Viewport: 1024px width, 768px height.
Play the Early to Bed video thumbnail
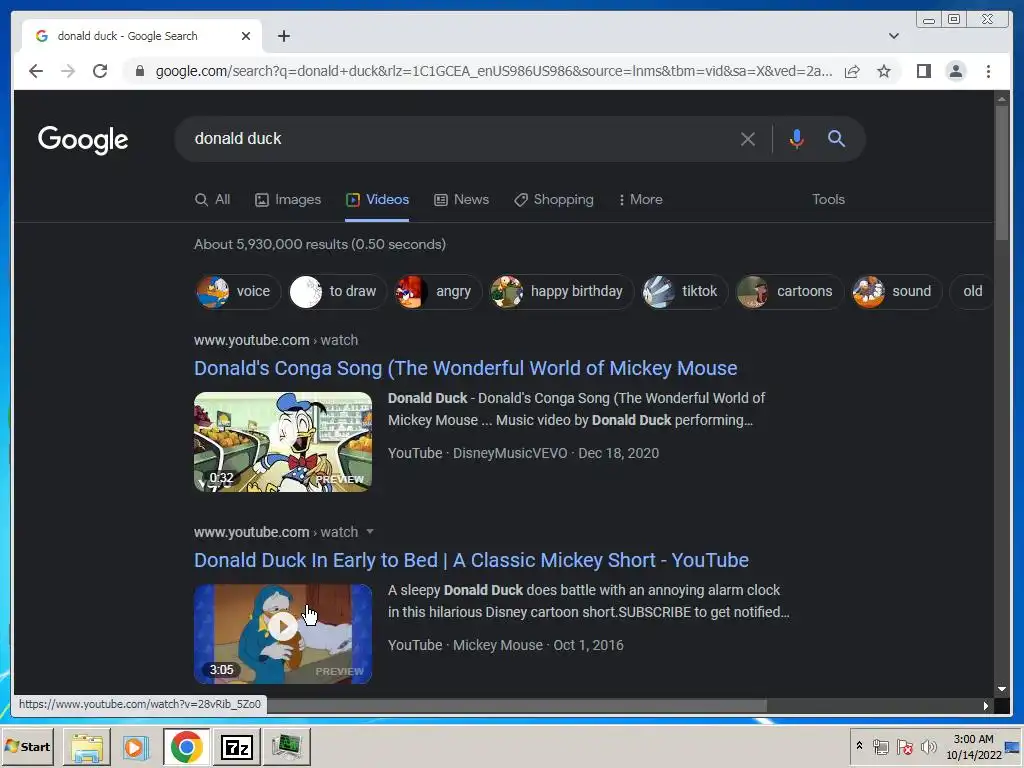click(x=283, y=634)
